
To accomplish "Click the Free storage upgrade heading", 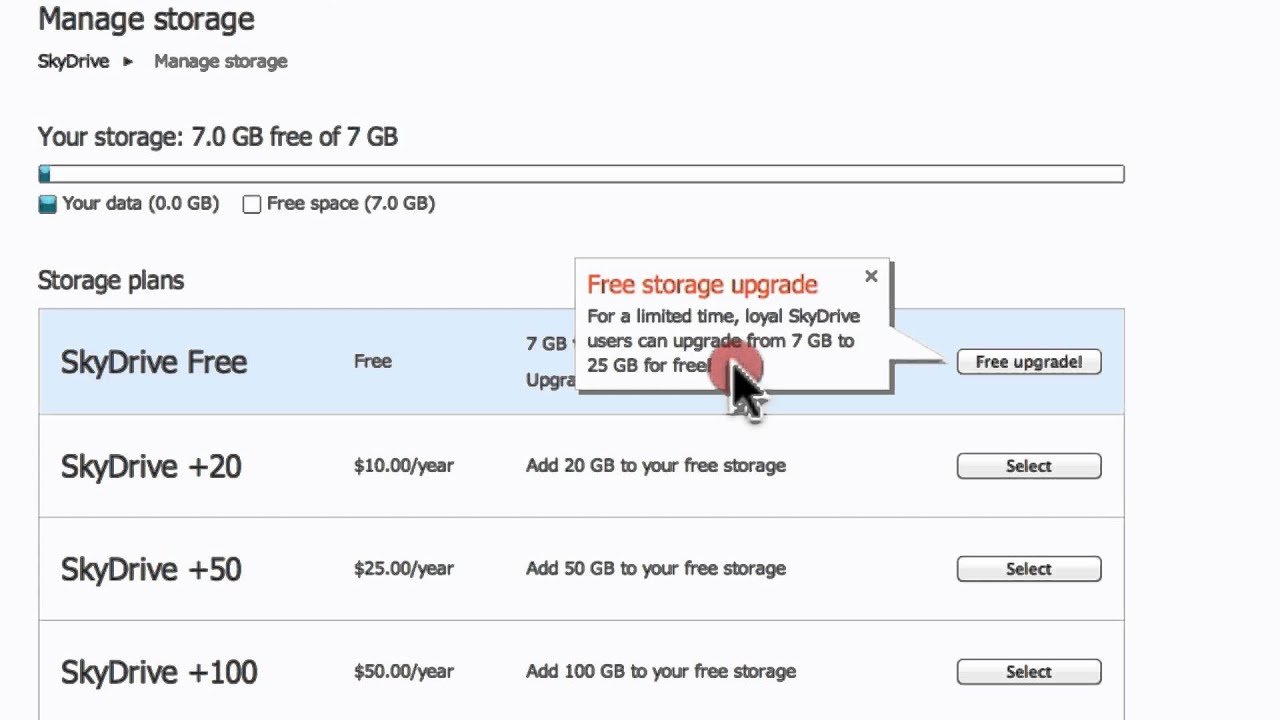I will 702,285.
